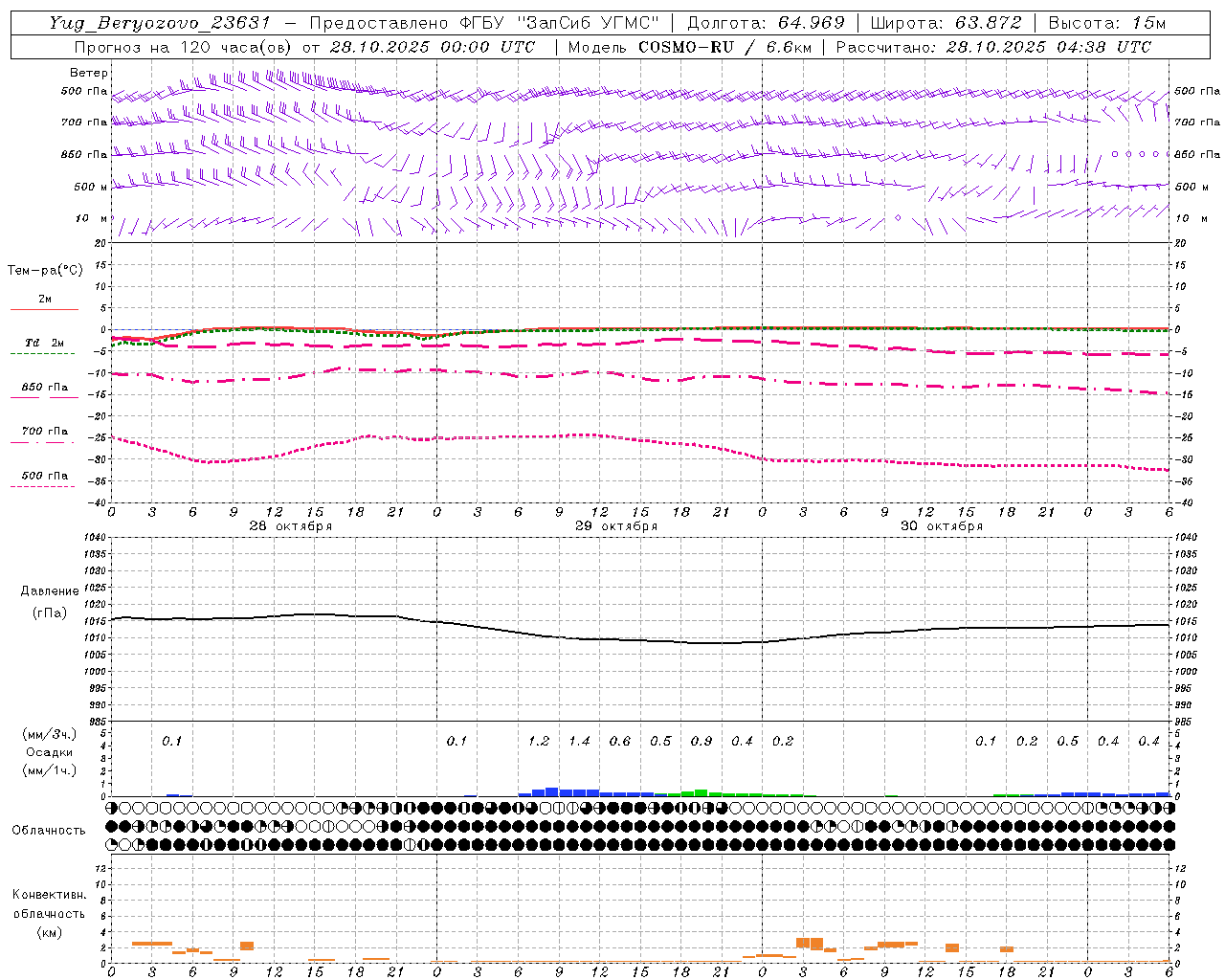Click the tallest green precipitation bar on 29 October
1225x980 pixels.
tap(702, 793)
